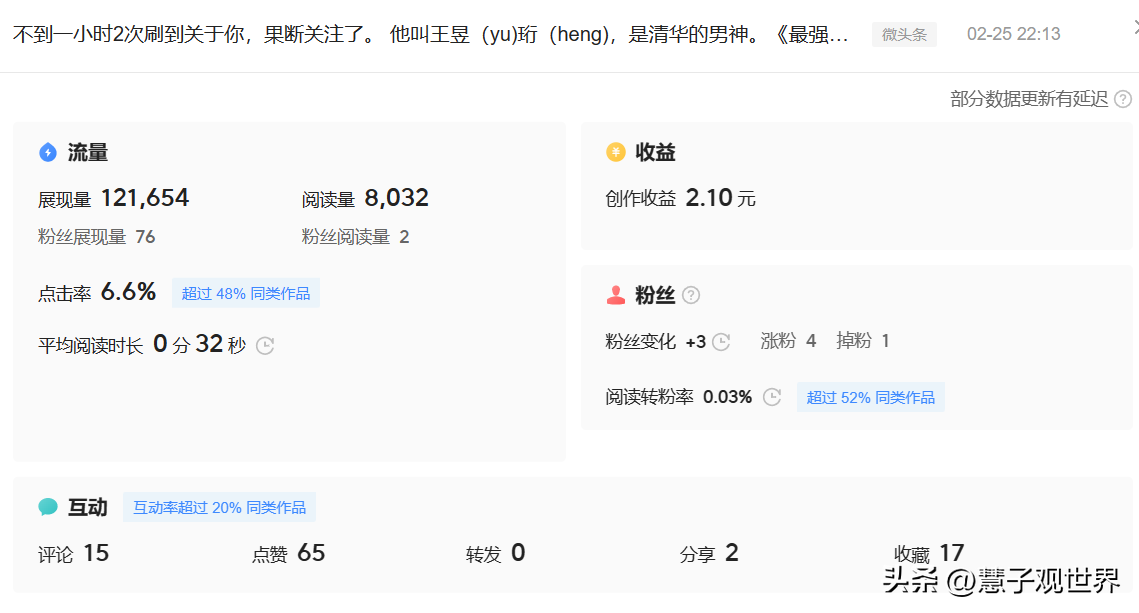Select the 阅读量 8,032 figure
The height and width of the screenshot is (613, 1139).
pos(396,198)
